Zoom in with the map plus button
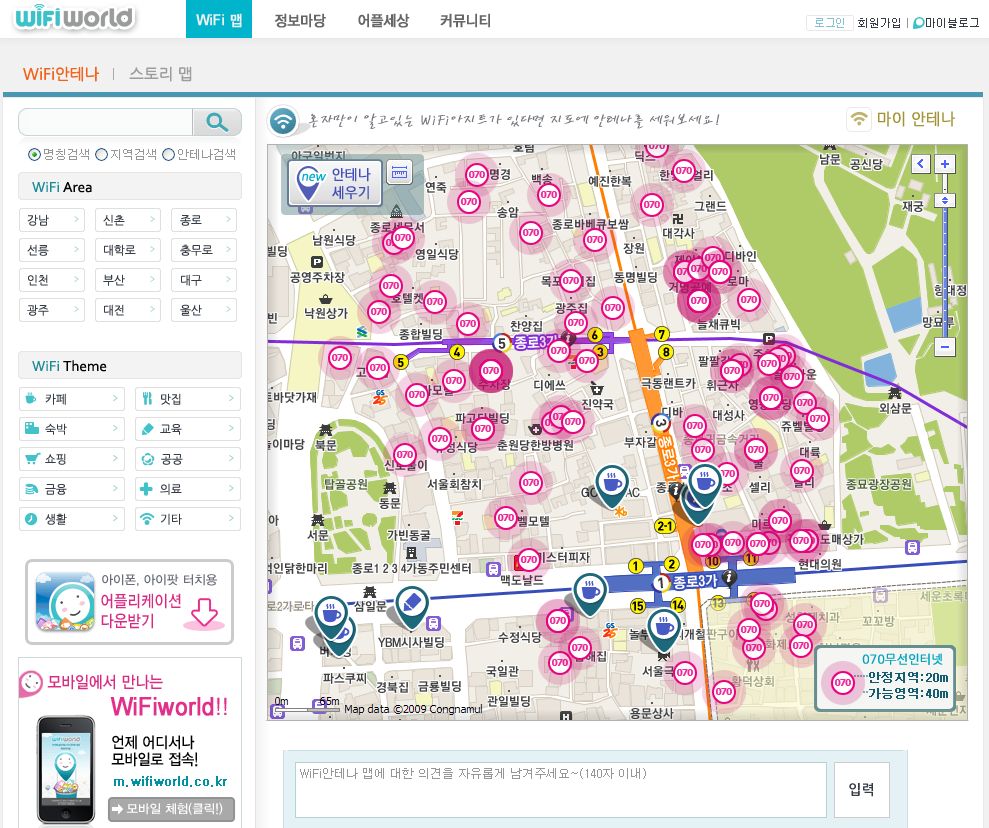Screen dimensions: 989x828 945,164
